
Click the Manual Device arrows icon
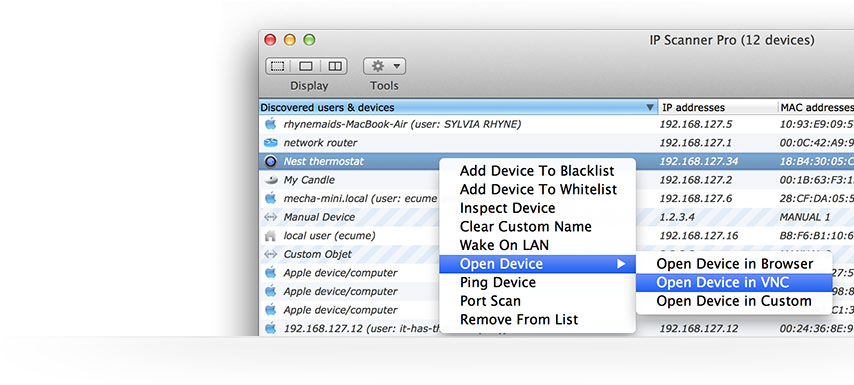pos(271,217)
